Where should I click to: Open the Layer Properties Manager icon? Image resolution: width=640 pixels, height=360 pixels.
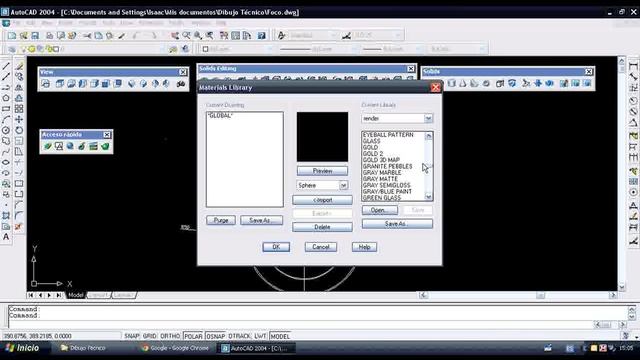point(12,49)
